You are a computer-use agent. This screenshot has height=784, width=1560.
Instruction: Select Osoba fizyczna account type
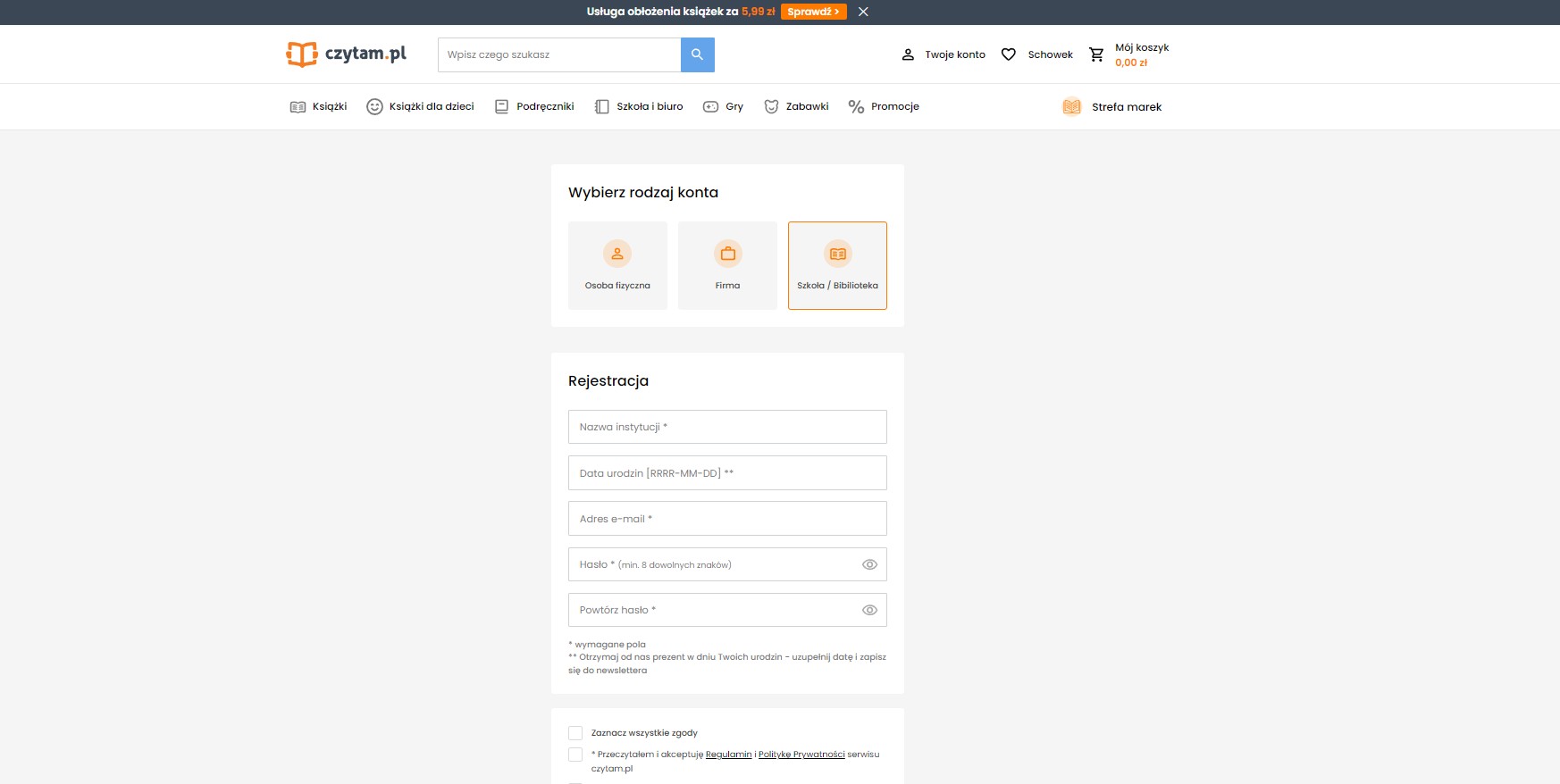point(617,265)
